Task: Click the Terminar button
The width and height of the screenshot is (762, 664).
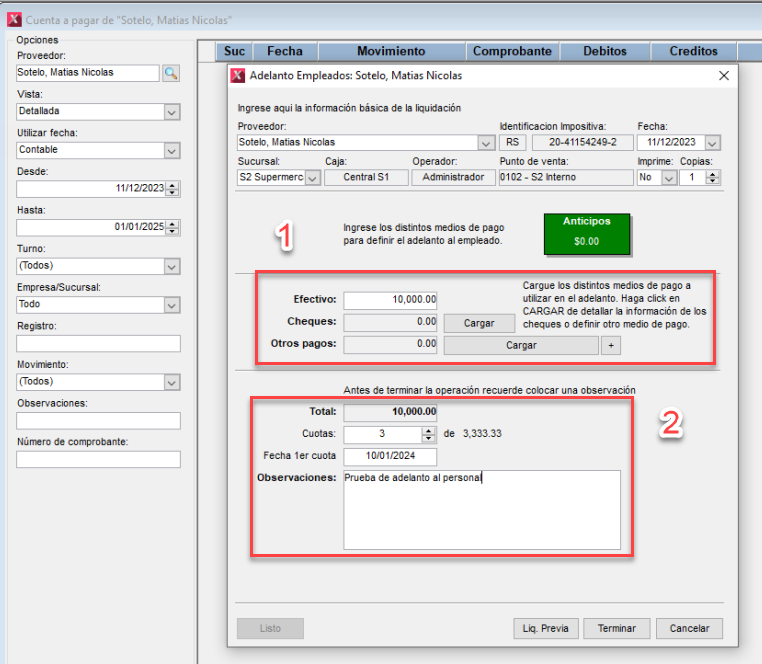Action: [617, 629]
